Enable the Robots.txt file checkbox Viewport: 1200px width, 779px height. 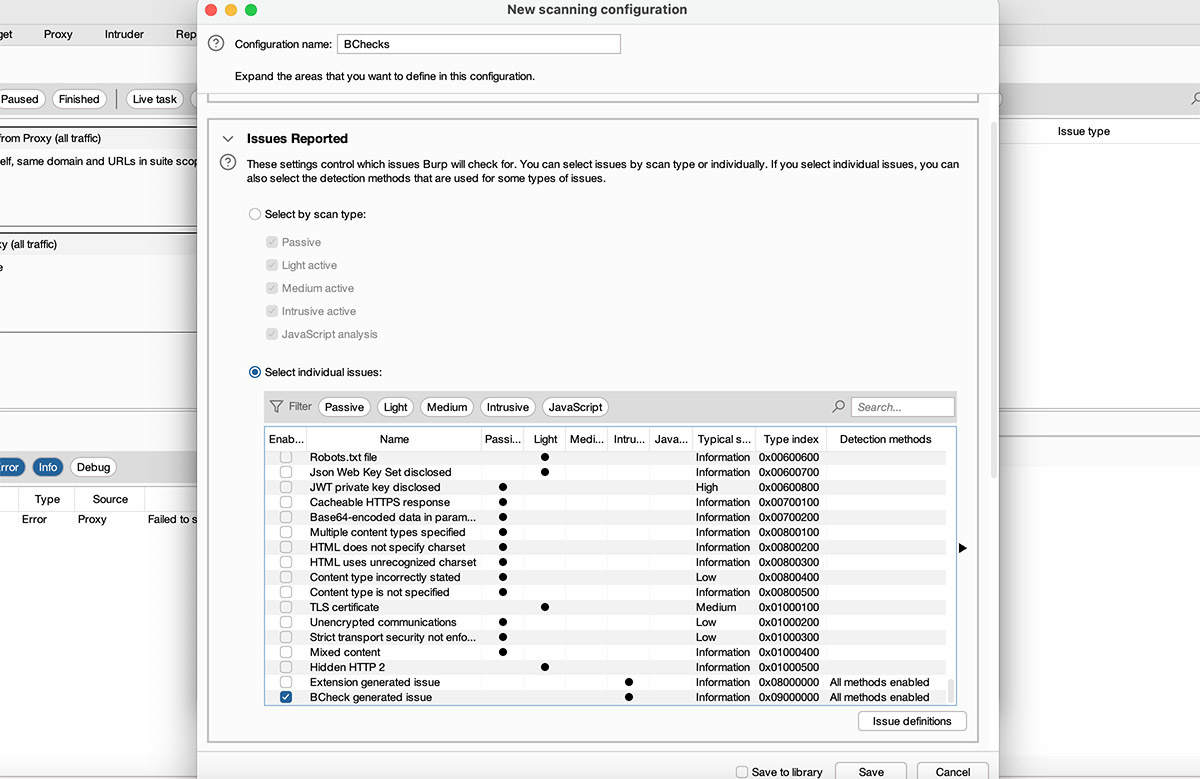[286, 457]
